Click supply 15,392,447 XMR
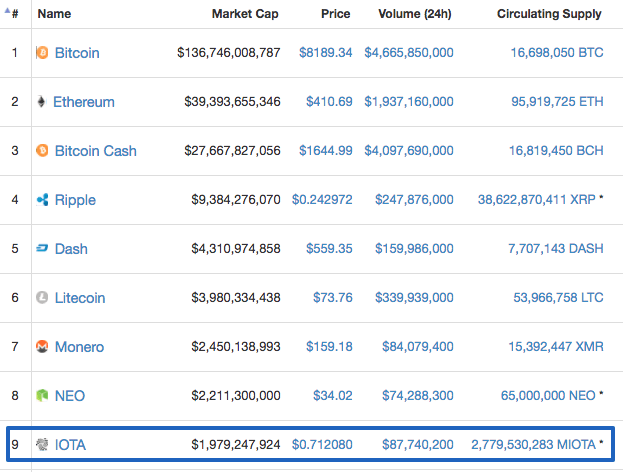623x472 pixels. [x=556, y=346]
